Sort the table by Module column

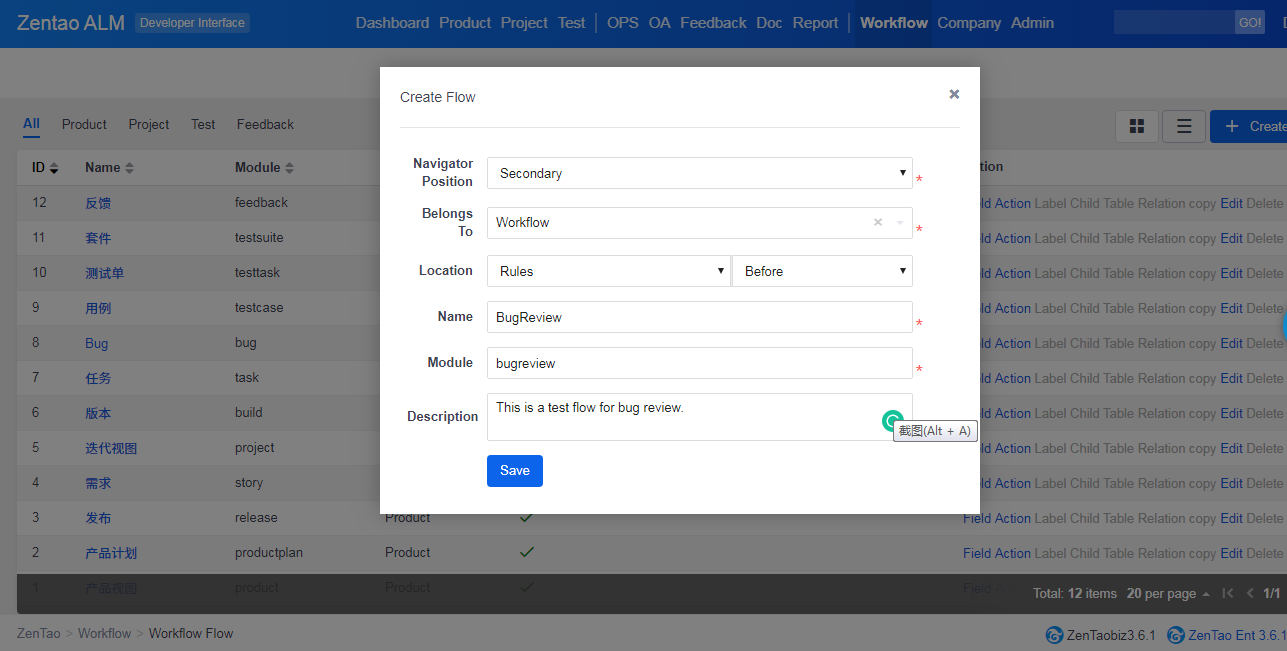(x=264, y=168)
